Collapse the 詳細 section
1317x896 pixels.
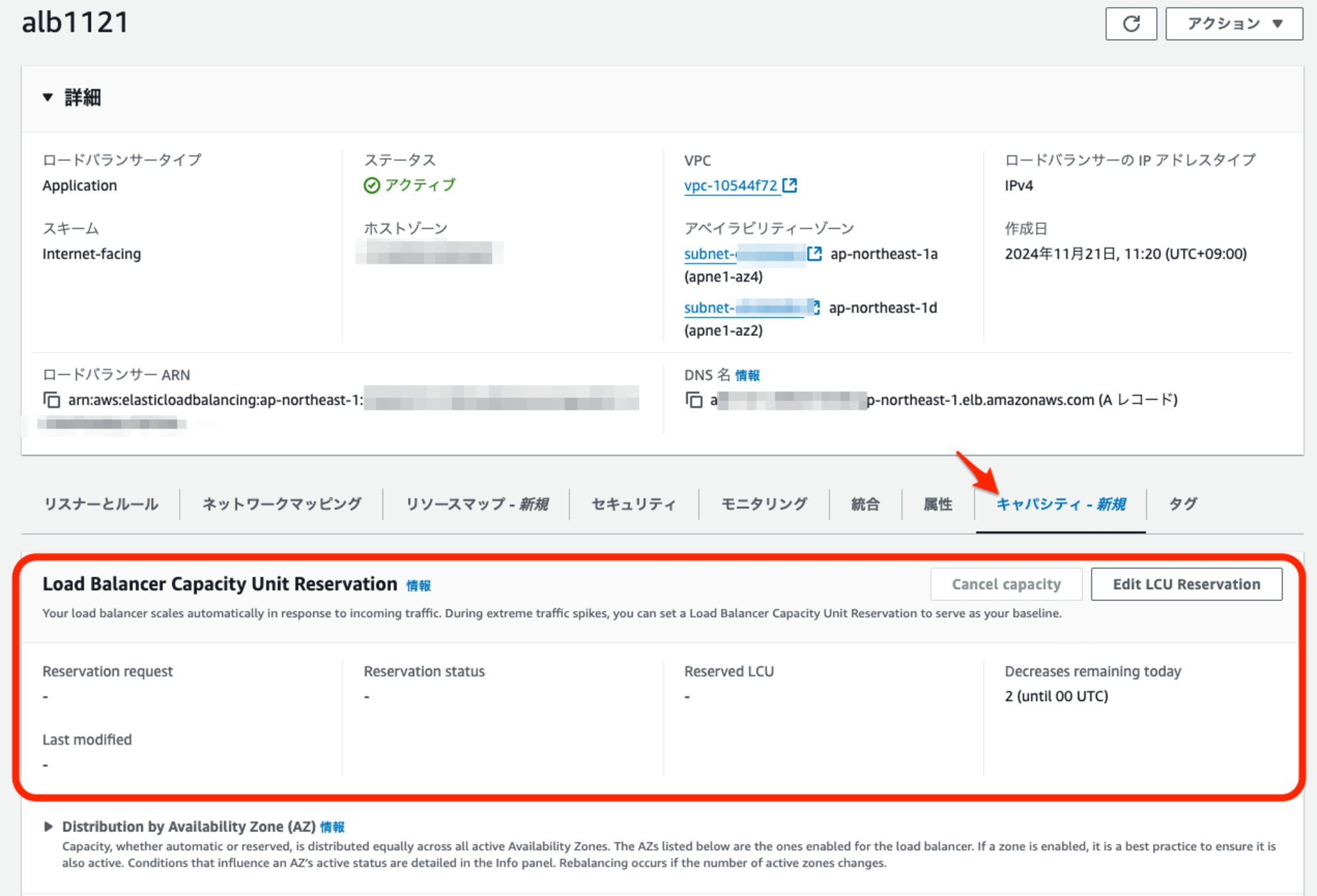click(x=47, y=97)
